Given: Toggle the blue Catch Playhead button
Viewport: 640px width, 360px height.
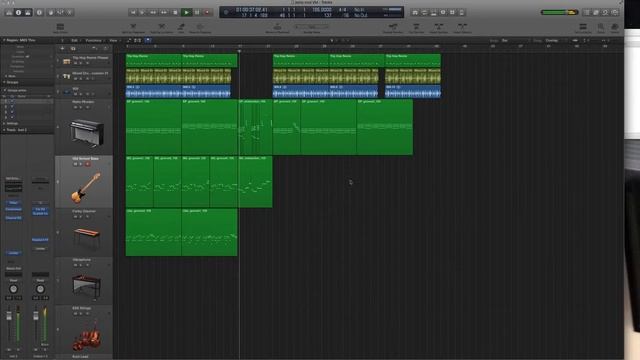Looking at the screenshot, I should (x=148, y=40).
